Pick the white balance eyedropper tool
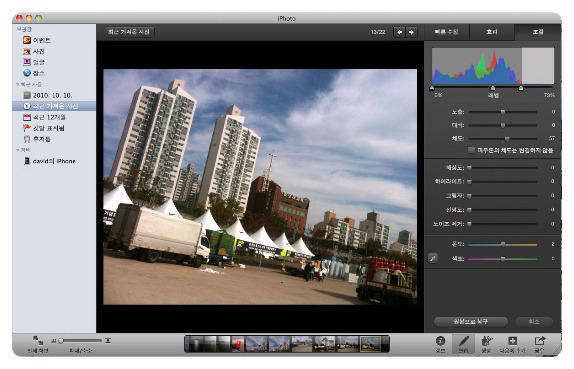The height and width of the screenshot is (369, 574). [433, 258]
